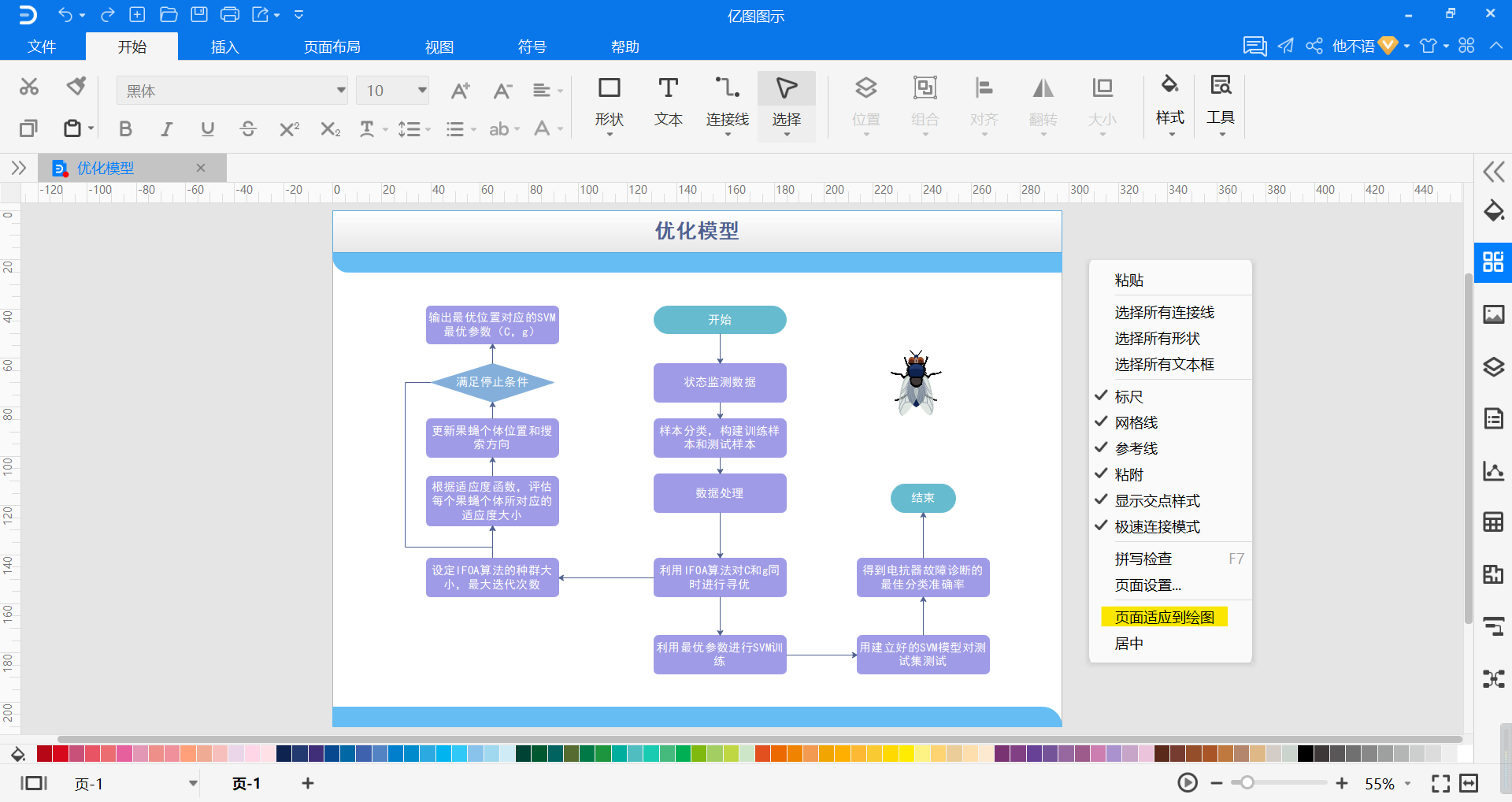Open the zoom percentage dropdown
The width and height of the screenshot is (1512, 802).
tap(1408, 784)
